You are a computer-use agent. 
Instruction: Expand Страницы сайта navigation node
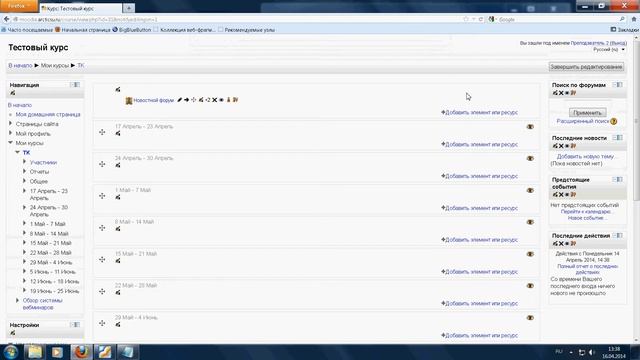pyautogui.click(x=11, y=124)
